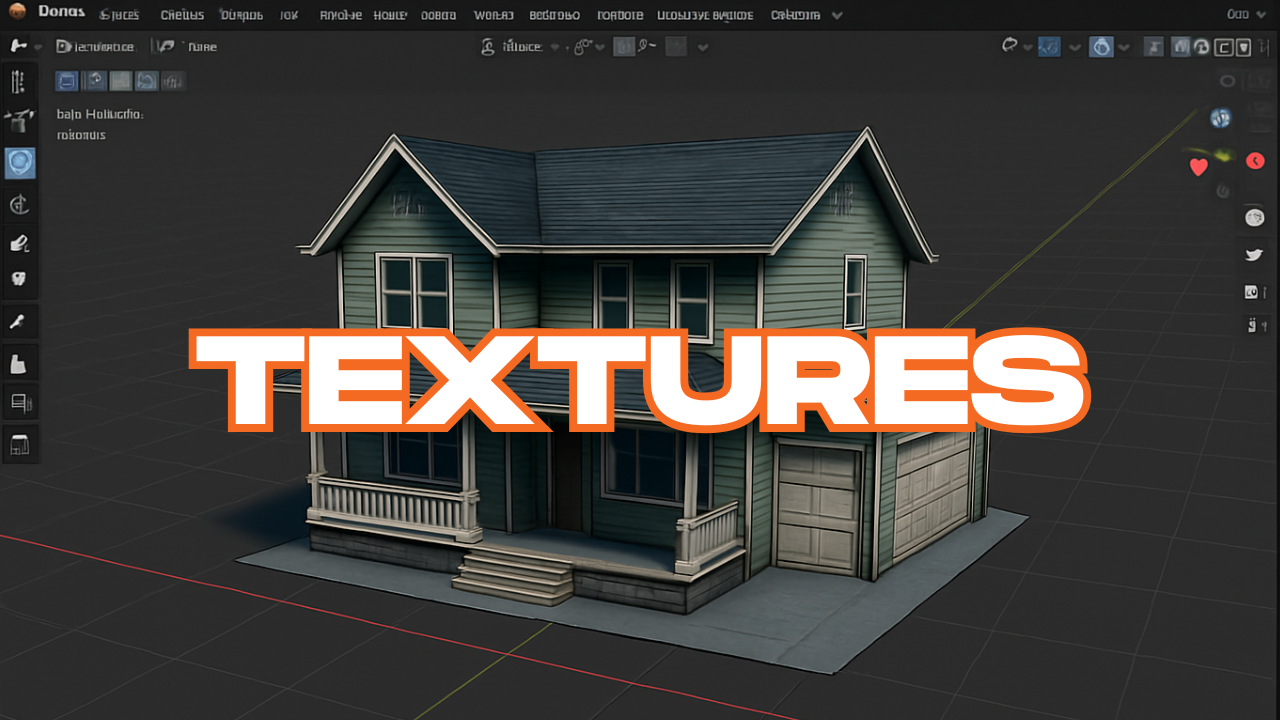Click the red circle button at the right edge
The image size is (1280, 720).
(x=1256, y=161)
